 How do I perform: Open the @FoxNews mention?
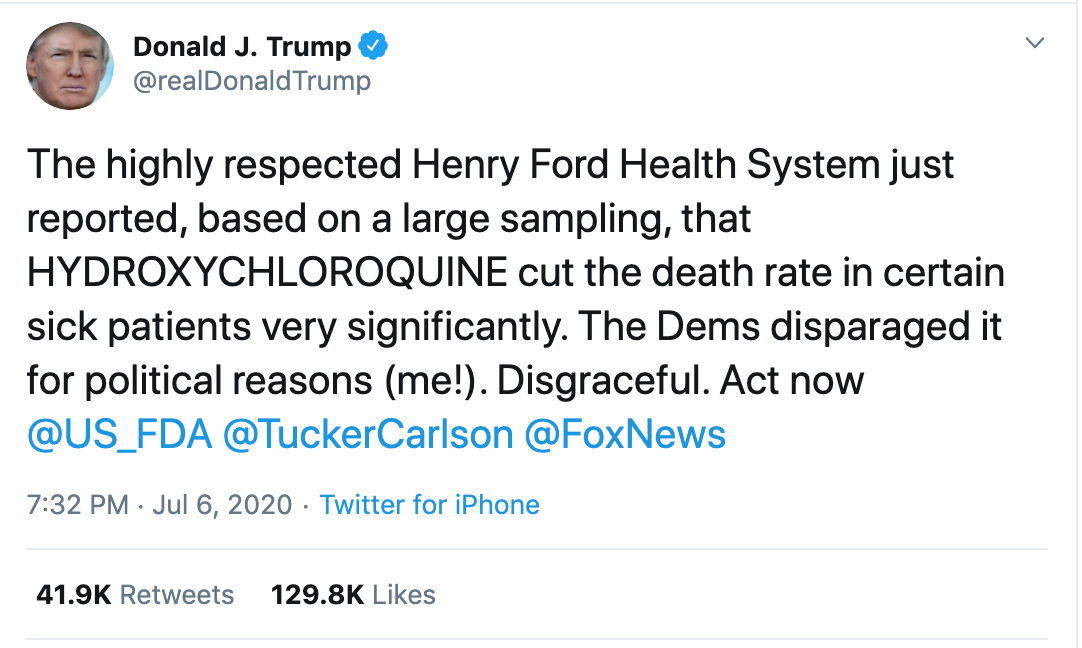(x=625, y=435)
